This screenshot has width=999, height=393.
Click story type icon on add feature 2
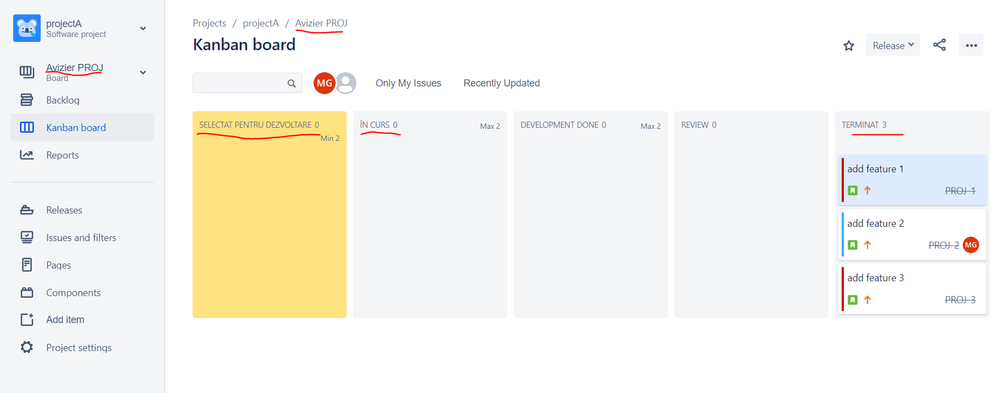pyautogui.click(x=852, y=245)
